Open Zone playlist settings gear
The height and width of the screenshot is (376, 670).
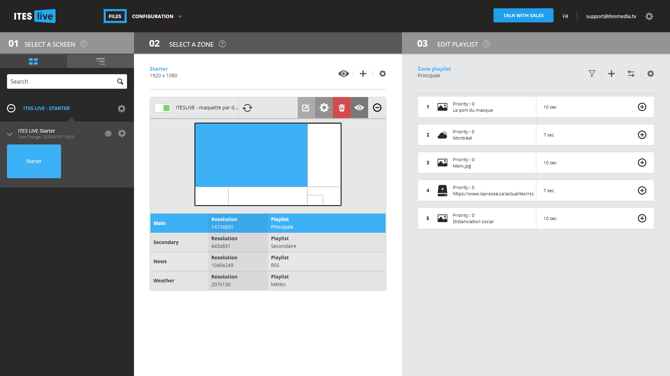(650, 73)
